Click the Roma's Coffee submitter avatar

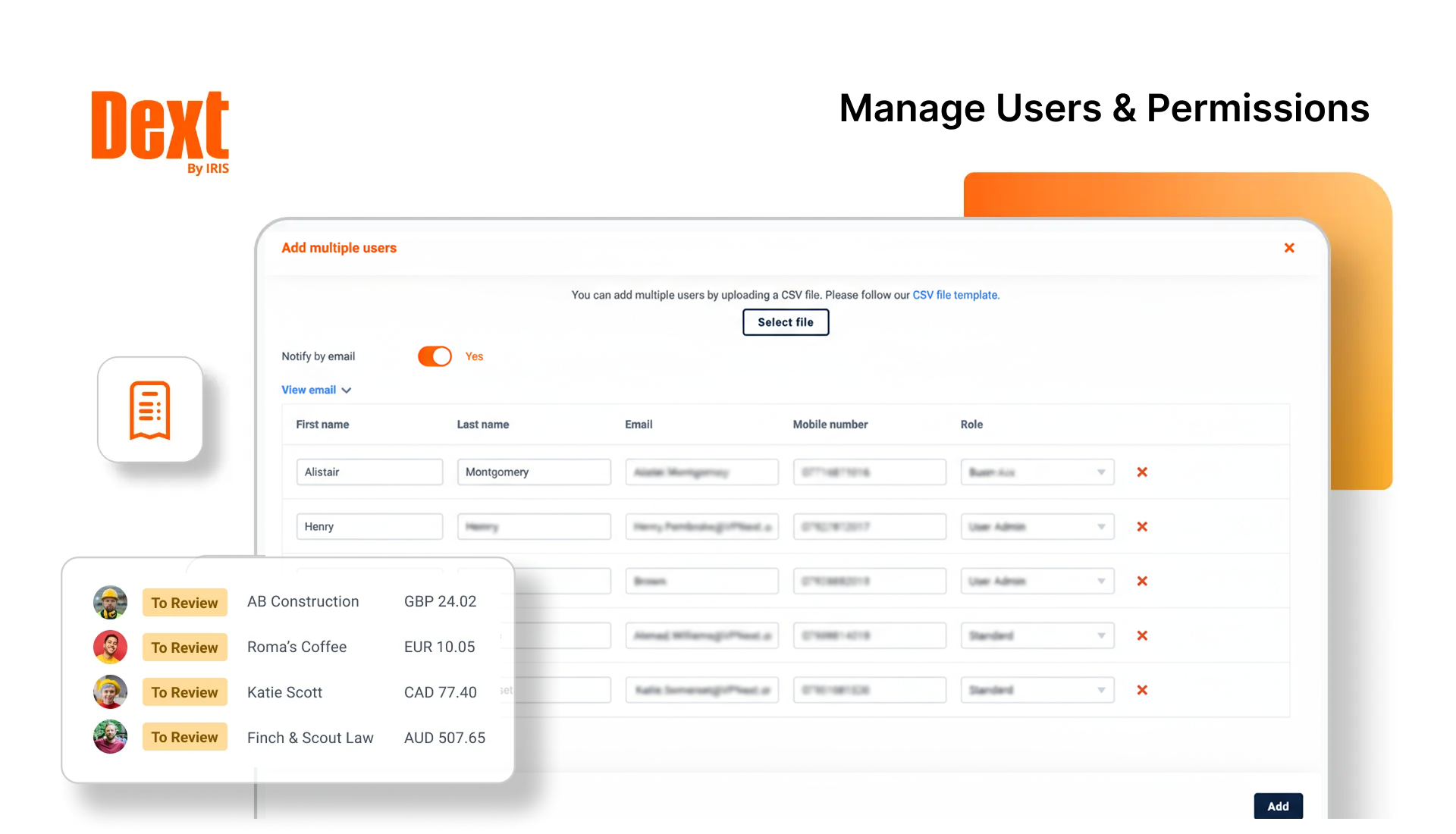tap(110, 647)
